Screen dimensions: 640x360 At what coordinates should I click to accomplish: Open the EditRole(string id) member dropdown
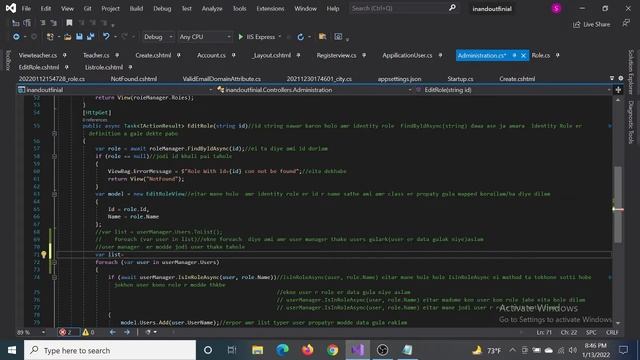[513, 90]
